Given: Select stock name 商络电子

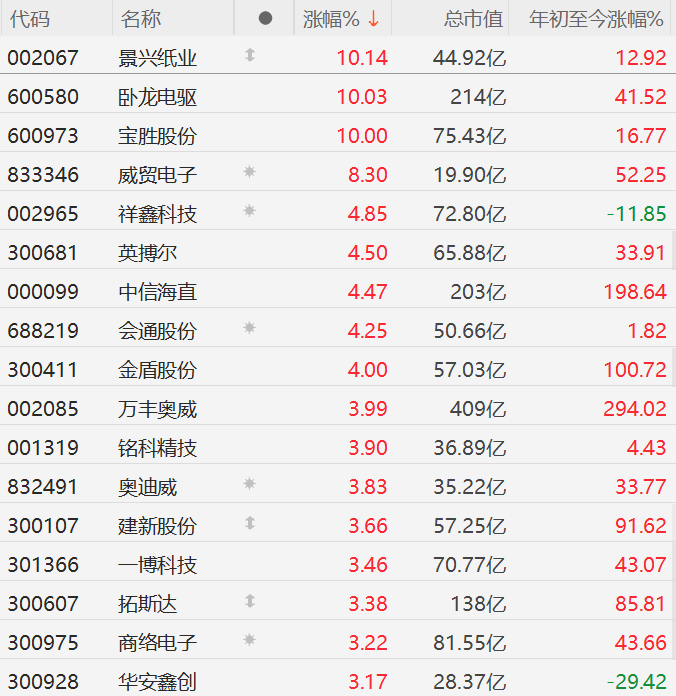Looking at the screenshot, I should [157, 643].
